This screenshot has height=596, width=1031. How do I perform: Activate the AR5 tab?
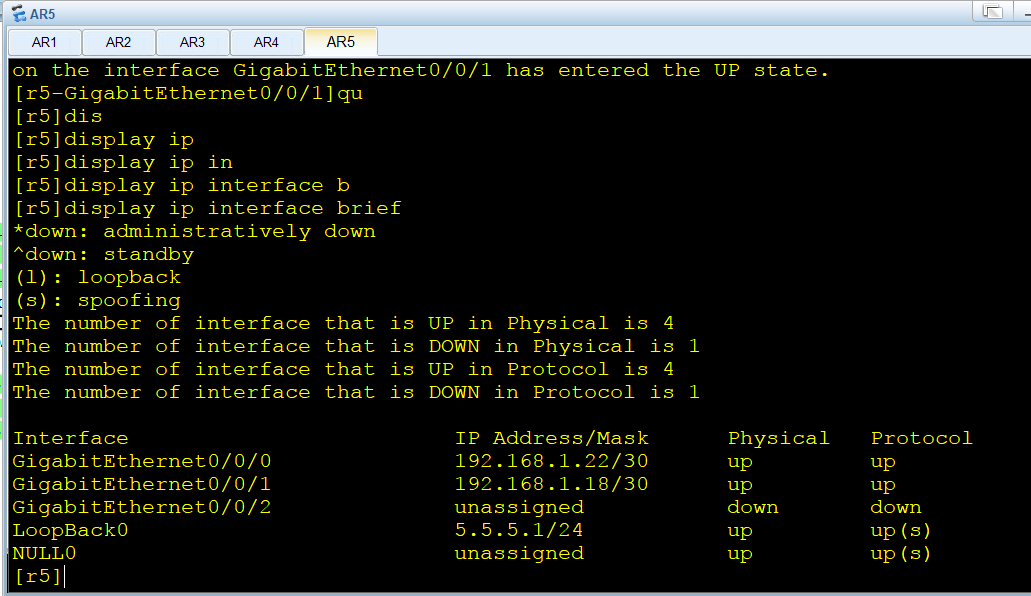tap(341, 42)
